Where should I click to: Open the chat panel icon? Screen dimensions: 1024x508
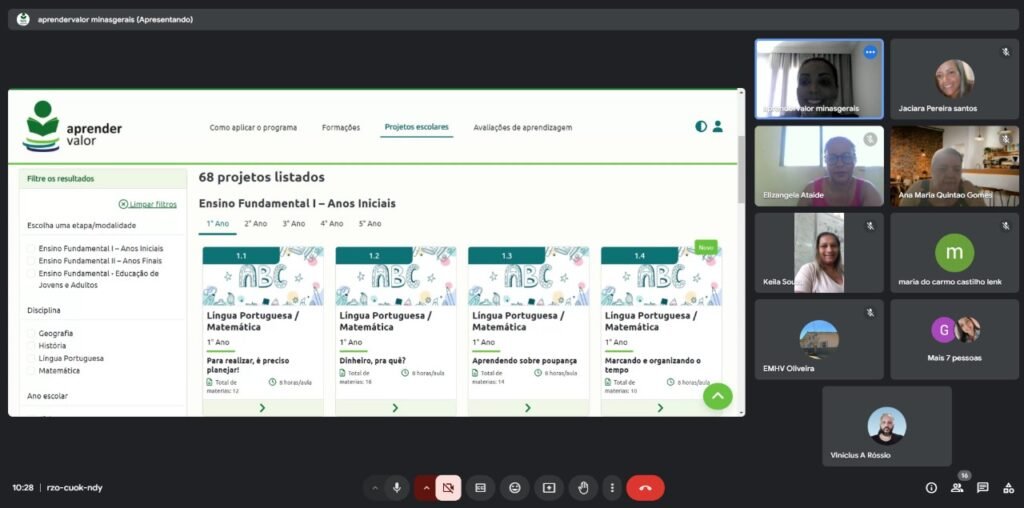coord(982,488)
